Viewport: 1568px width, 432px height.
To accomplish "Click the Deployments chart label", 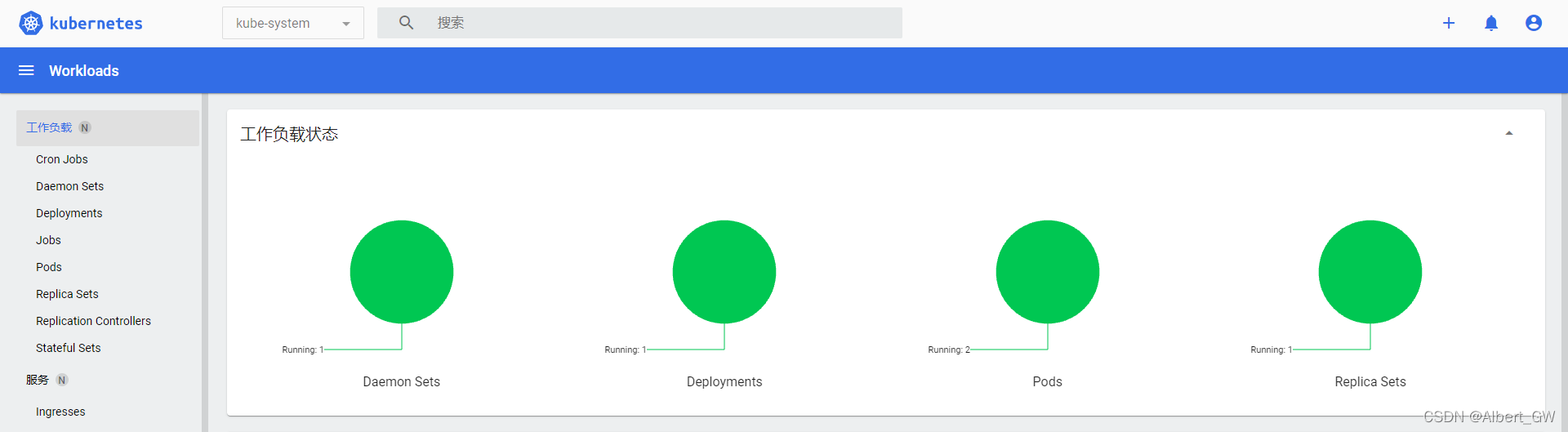I will click(x=724, y=381).
